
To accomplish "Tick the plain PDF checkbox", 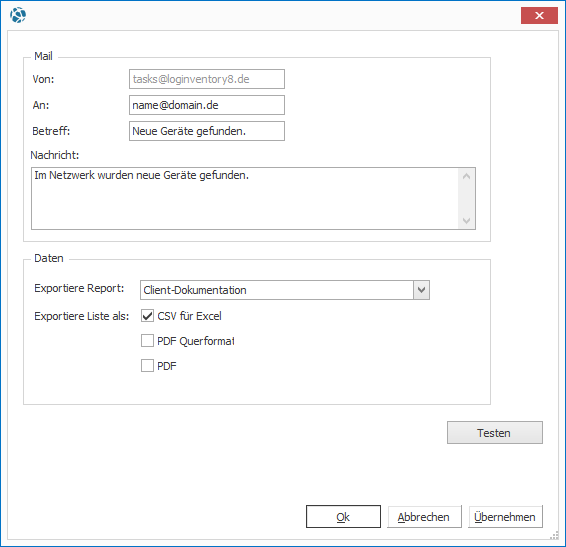I will 147,366.
